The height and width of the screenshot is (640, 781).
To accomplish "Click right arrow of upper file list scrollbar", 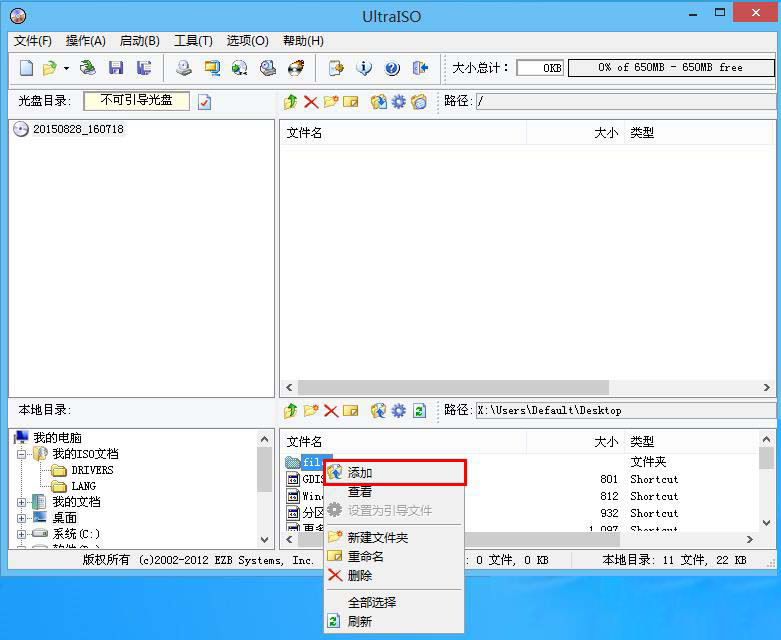I will [767, 387].
